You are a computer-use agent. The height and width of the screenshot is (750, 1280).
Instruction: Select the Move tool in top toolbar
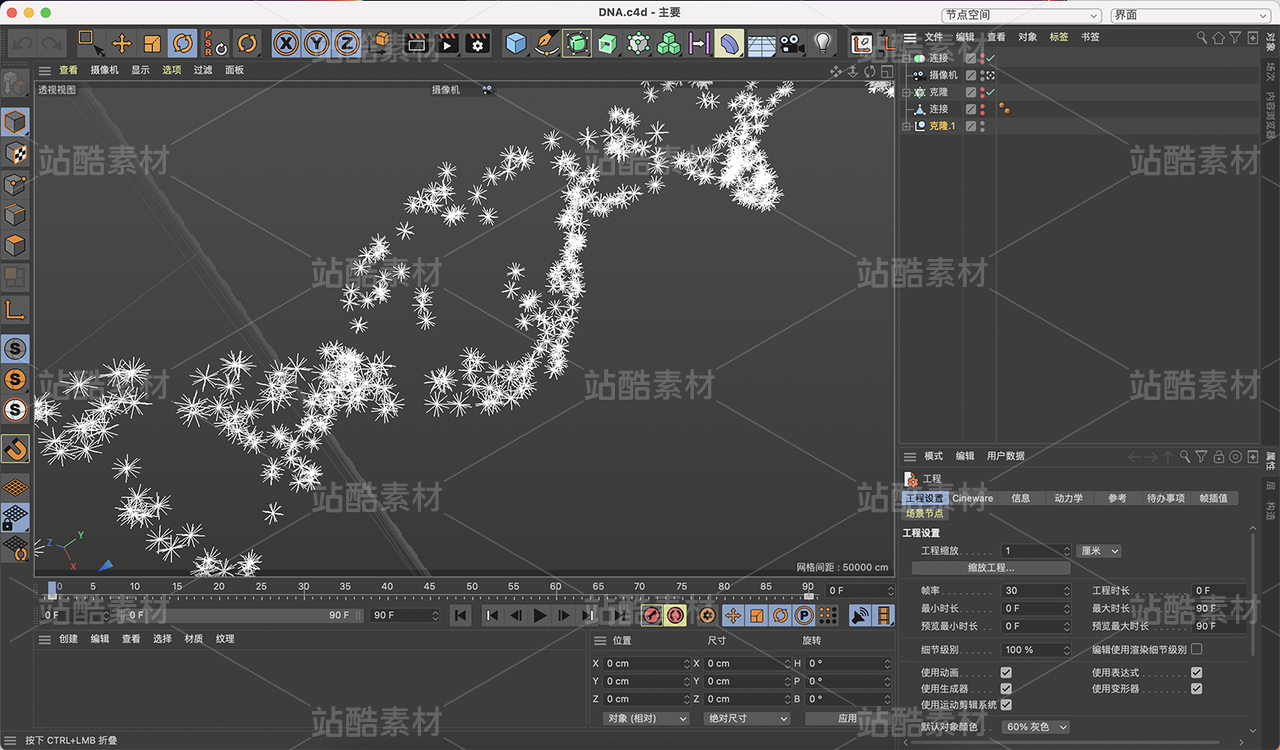tap(122, 43)
